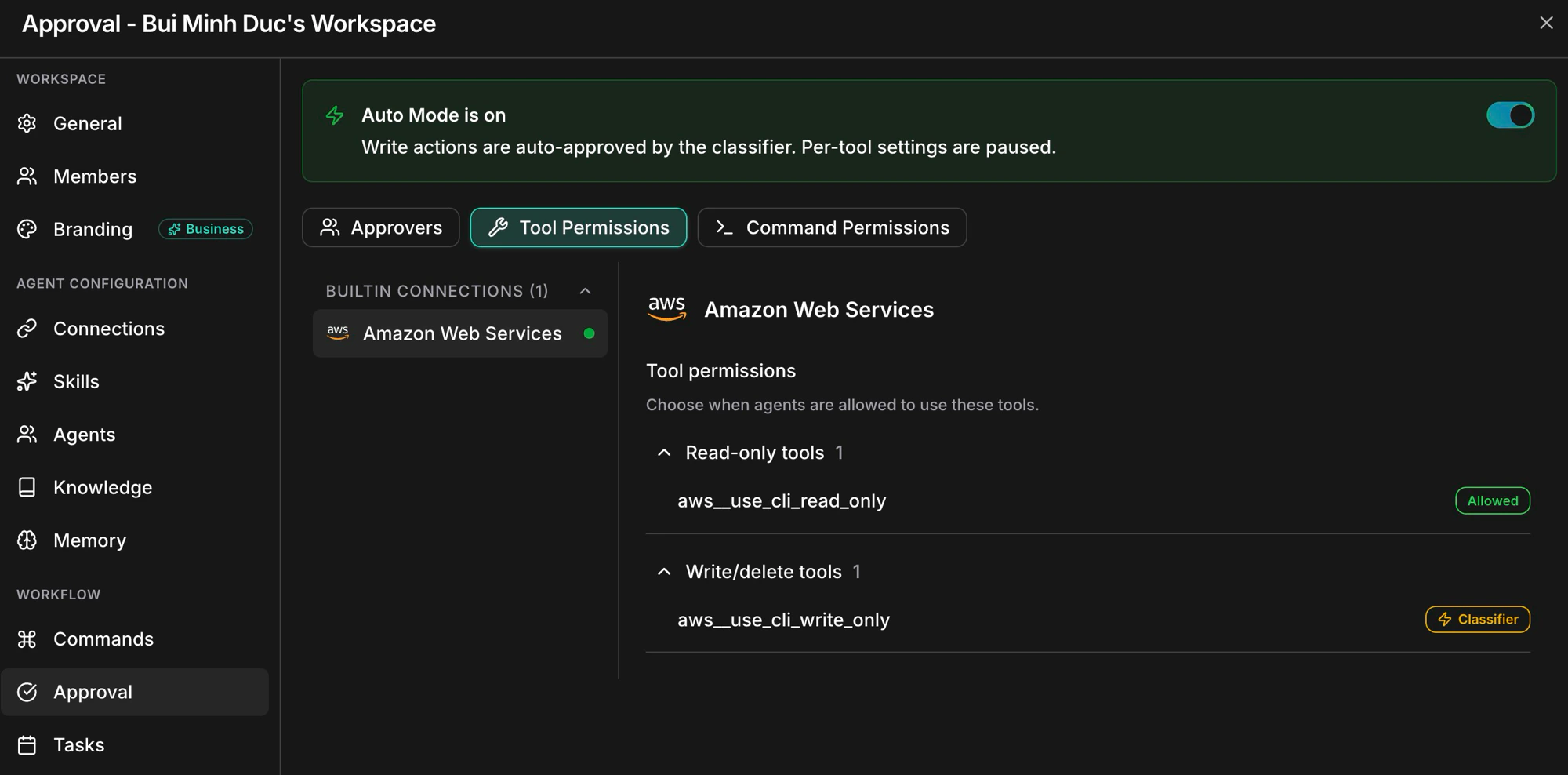Click the Branding palette icon
Screen dimensions: 1568x775
[27, 229]
